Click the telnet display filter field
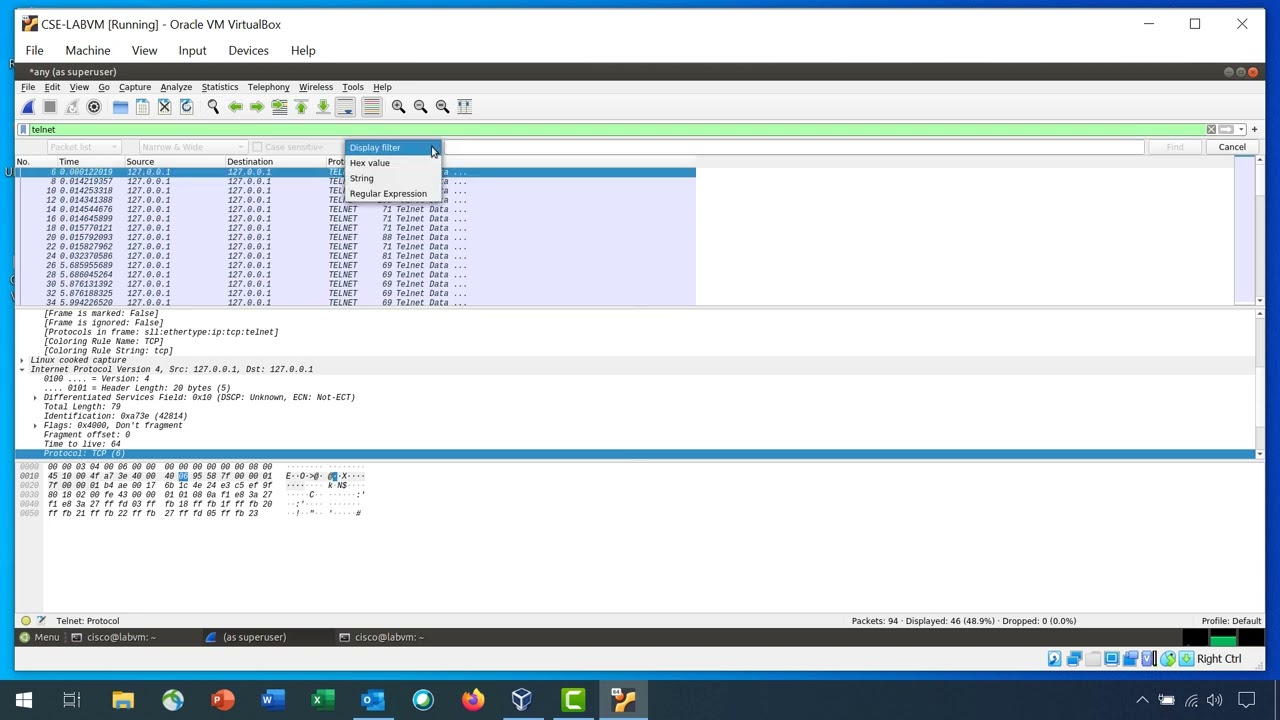This screenshot has width=1280, height=720. point(615,129)
